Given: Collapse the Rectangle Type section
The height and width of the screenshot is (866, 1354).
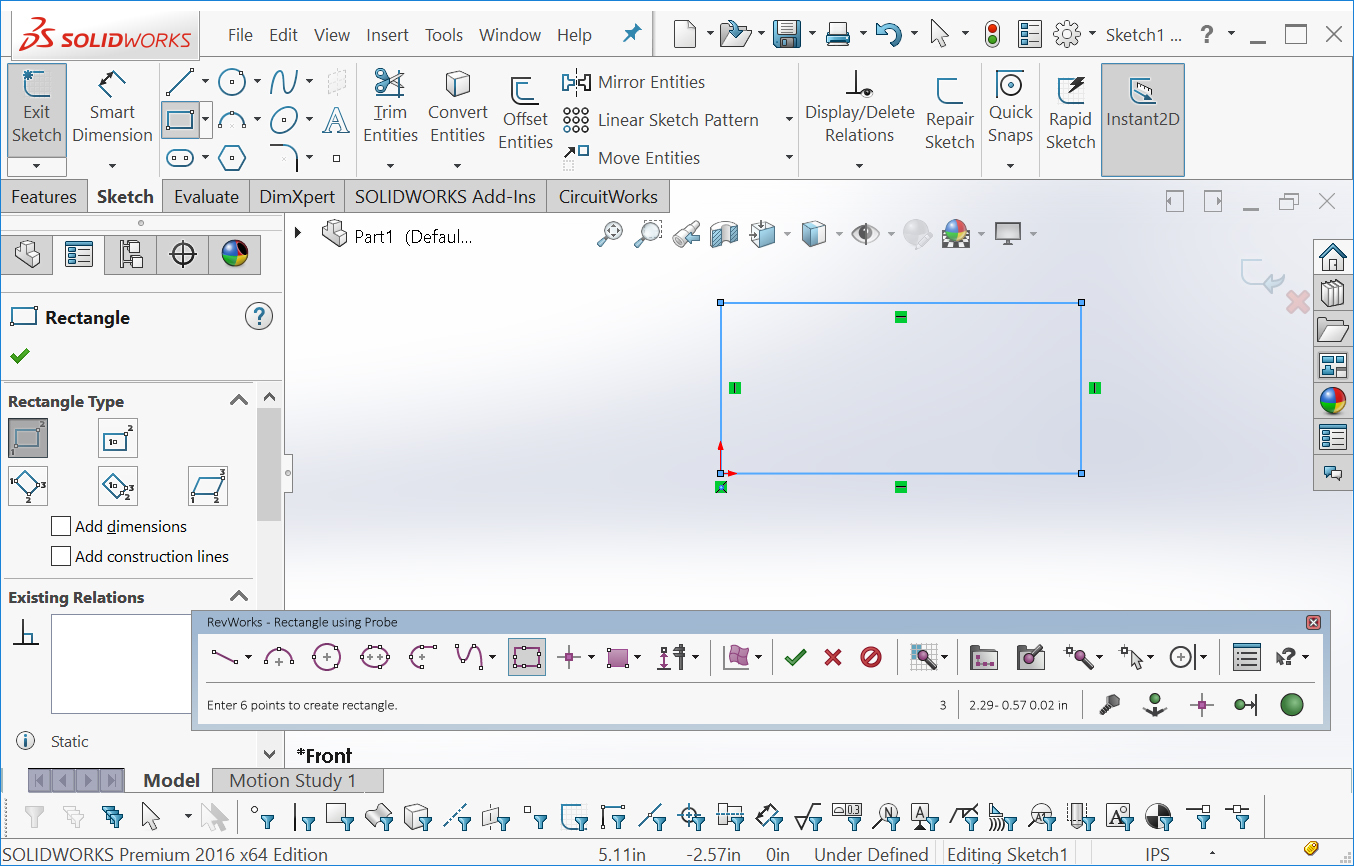Looking at the screenshot, I should click(238, 401).
